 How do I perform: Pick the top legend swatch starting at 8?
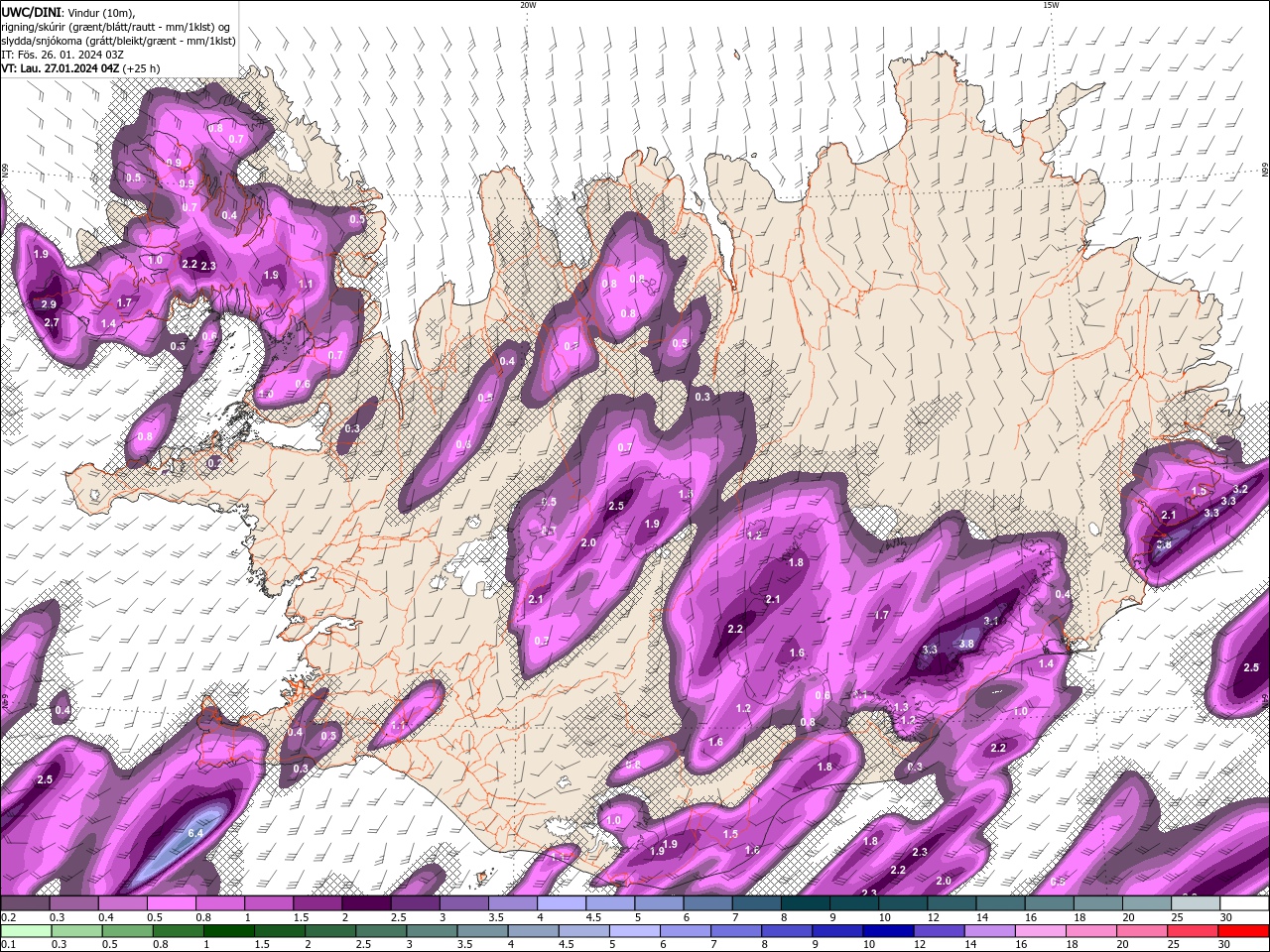click(x=805, y=903)
